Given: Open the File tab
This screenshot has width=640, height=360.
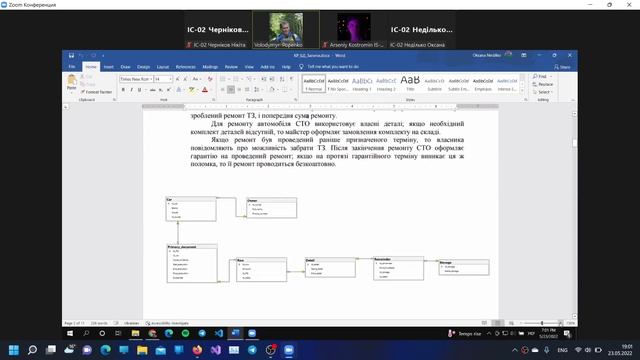Looking at the screenshot, I should (72, 67).
